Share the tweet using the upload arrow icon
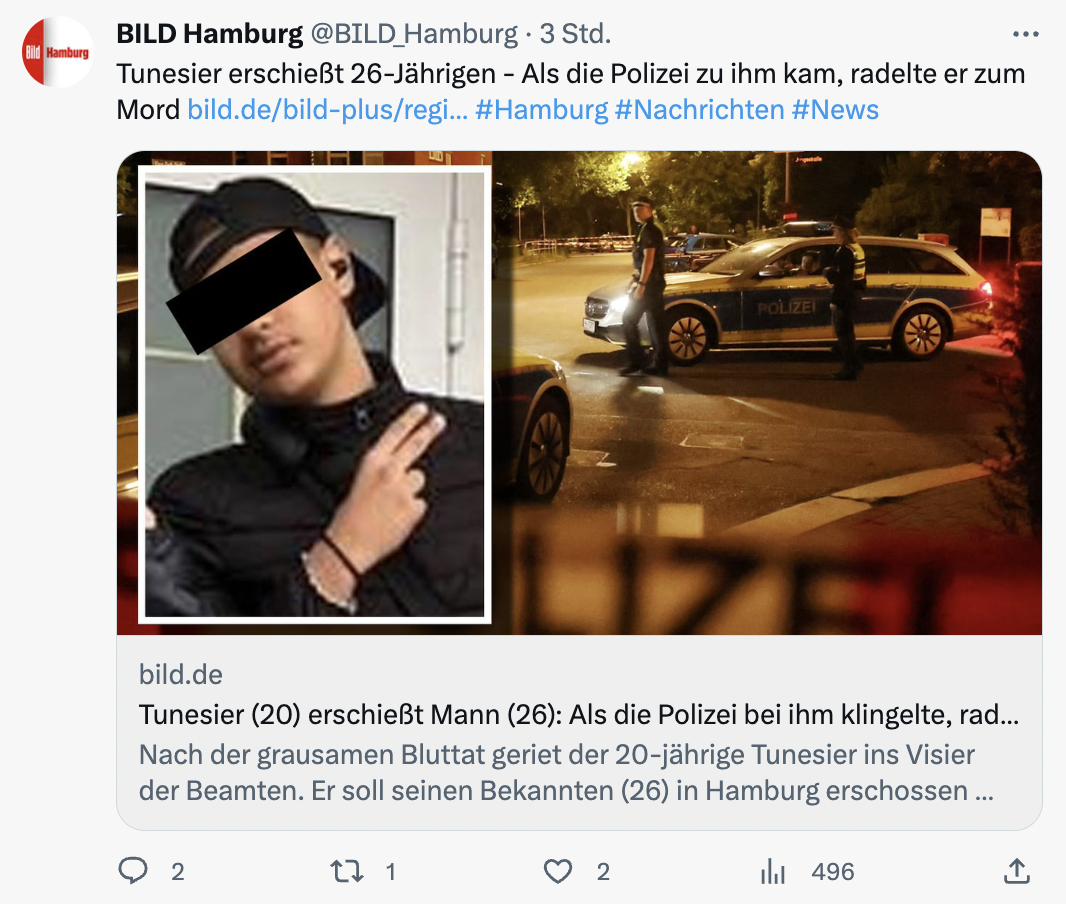The height and width of the screenshot is (904, 1066). [1016, 871]
